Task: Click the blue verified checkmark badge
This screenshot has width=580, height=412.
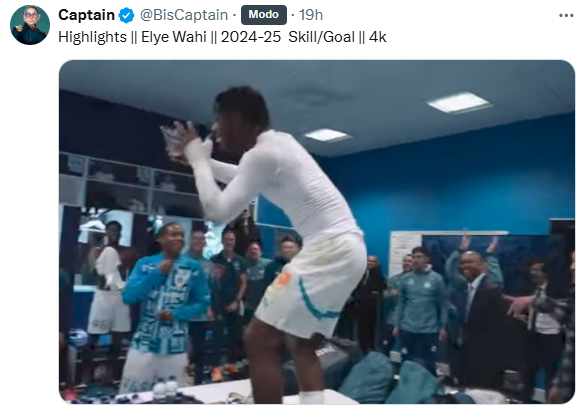Action: point(127,16)
